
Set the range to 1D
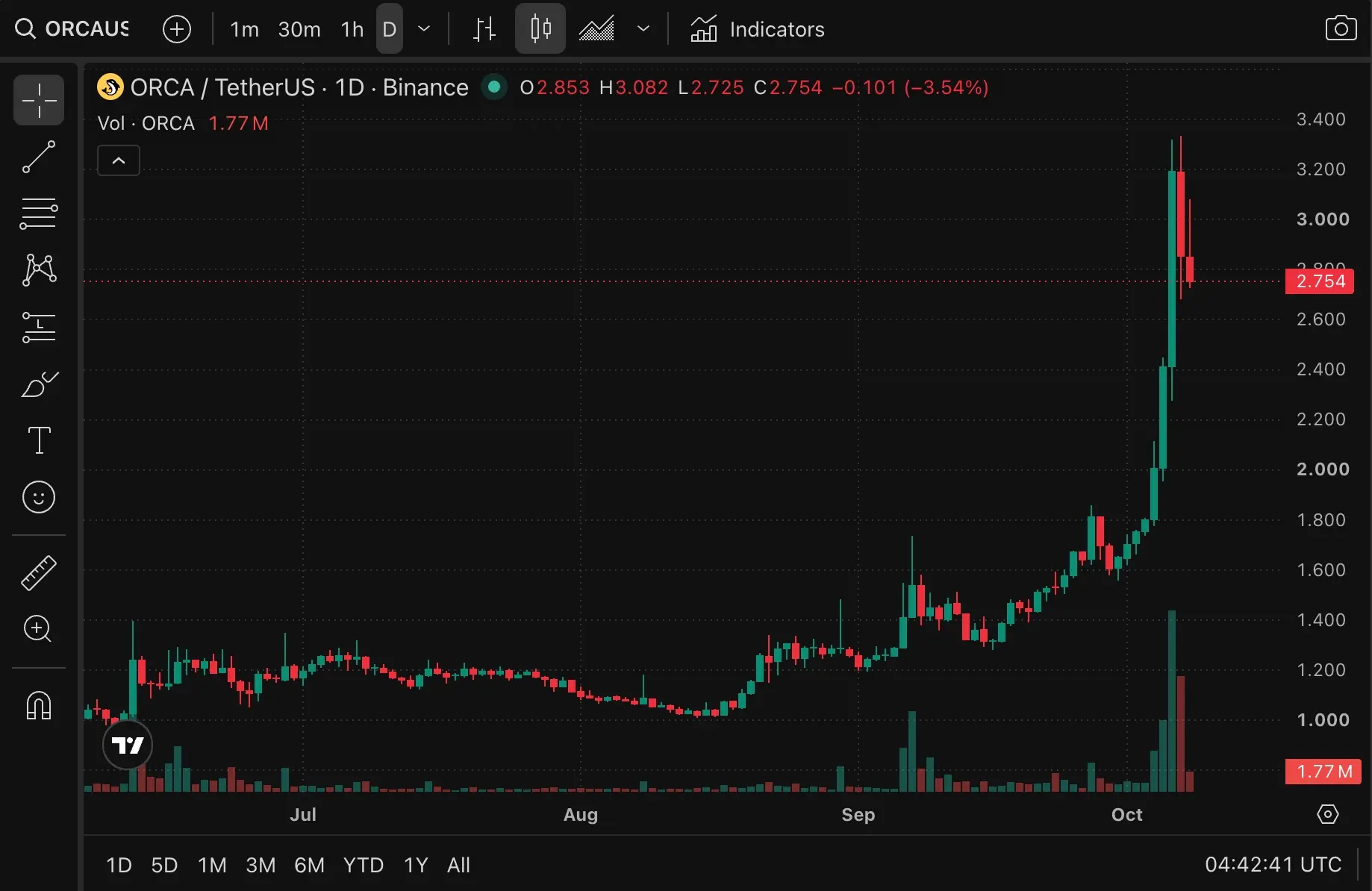coord(119,865)
